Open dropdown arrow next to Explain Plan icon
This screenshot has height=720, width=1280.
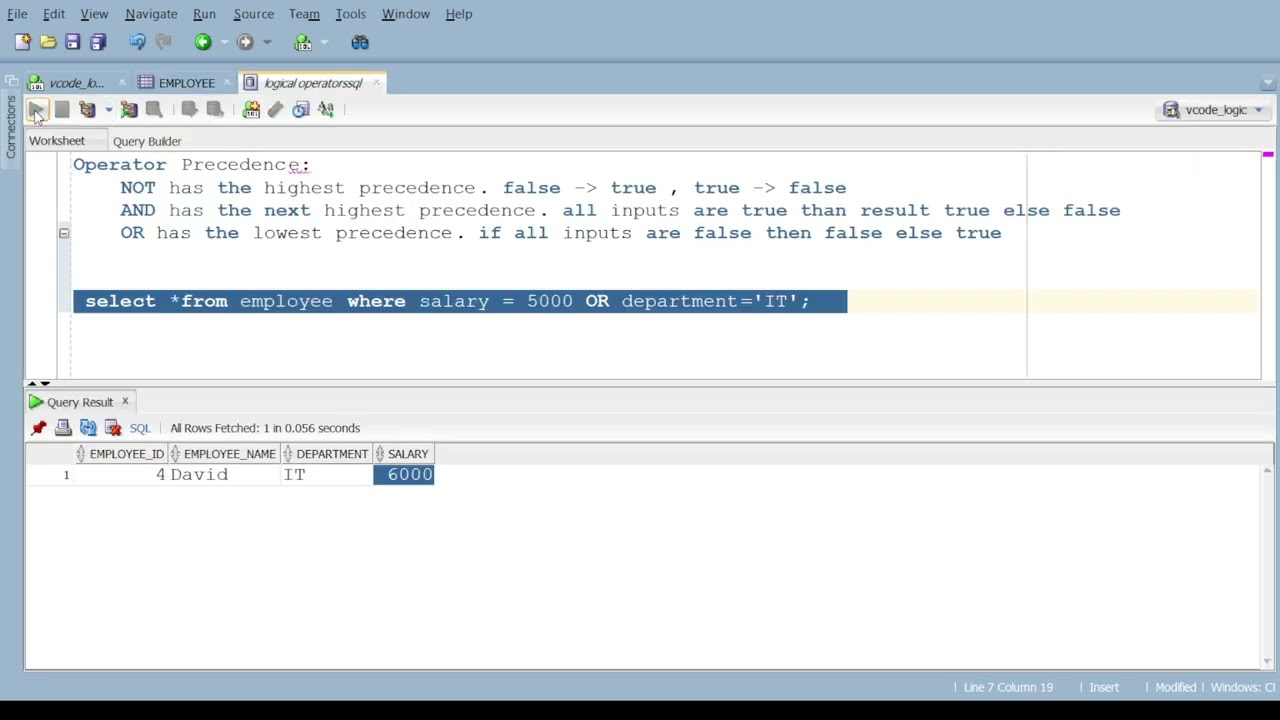pyautogui.click(x=108, y=109)
